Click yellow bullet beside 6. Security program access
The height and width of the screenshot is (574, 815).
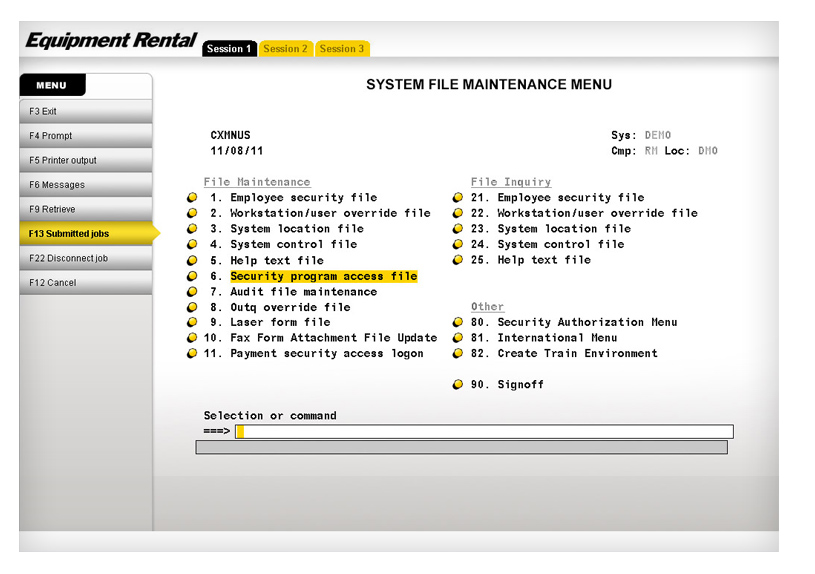[192, 276]
